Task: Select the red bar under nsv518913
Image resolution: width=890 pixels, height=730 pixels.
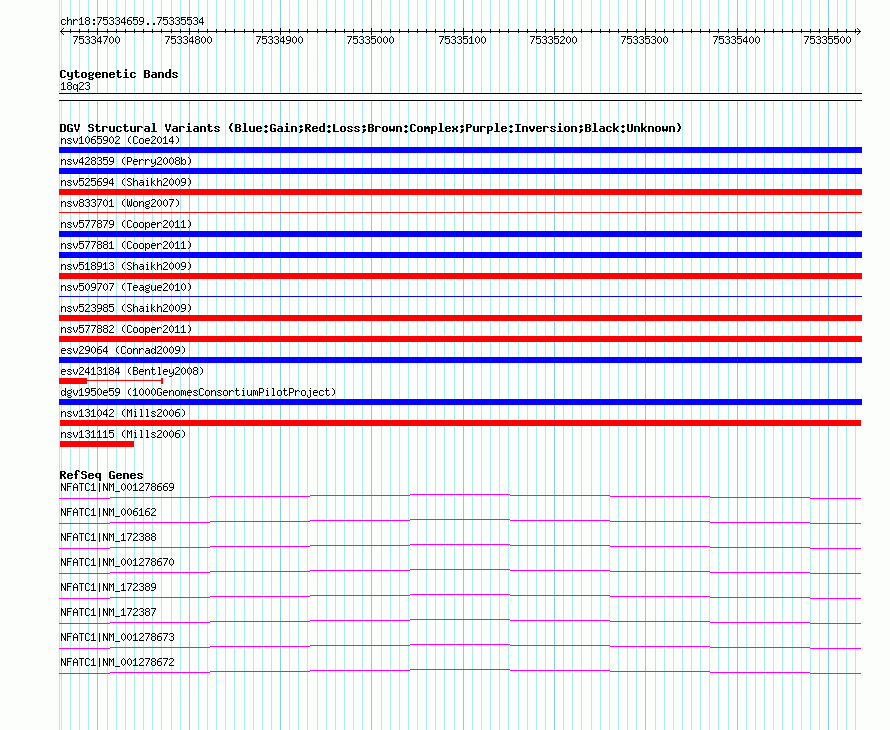Action: click(460, 276)
